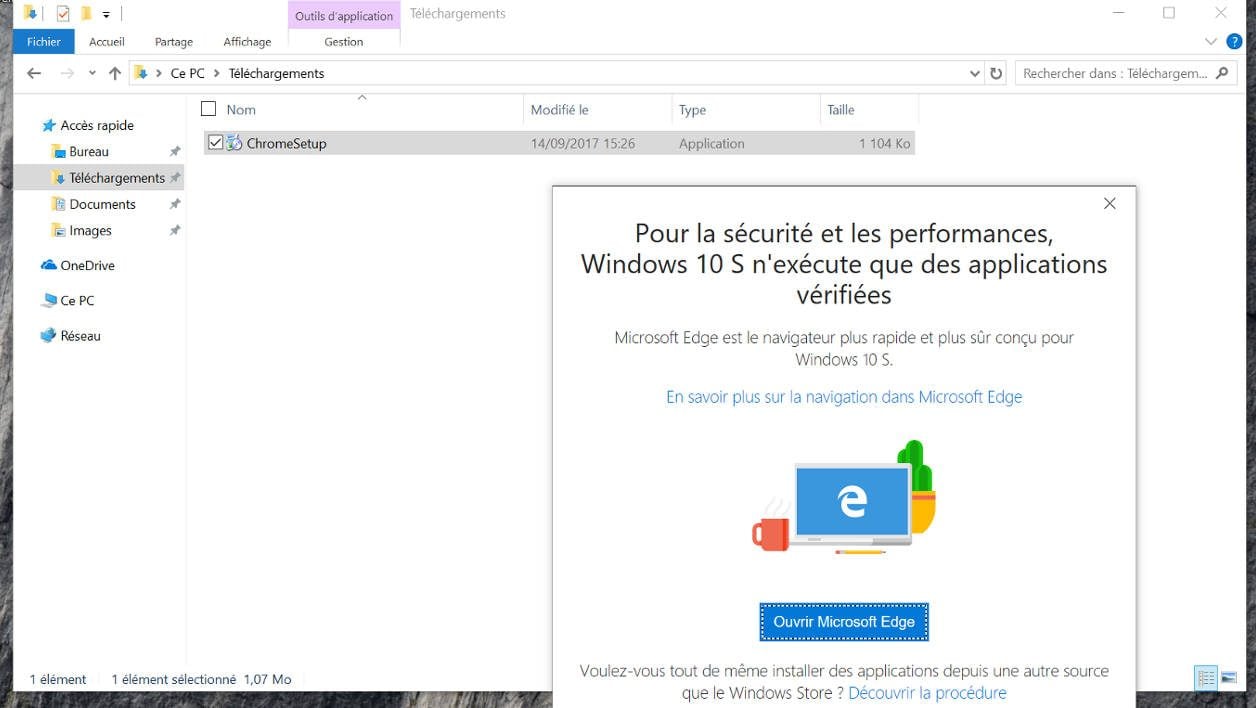The height and width of the screenshot is (708, 1256).
Task: Select the Outils d'application contextual tab
Action: coord(344,16)
